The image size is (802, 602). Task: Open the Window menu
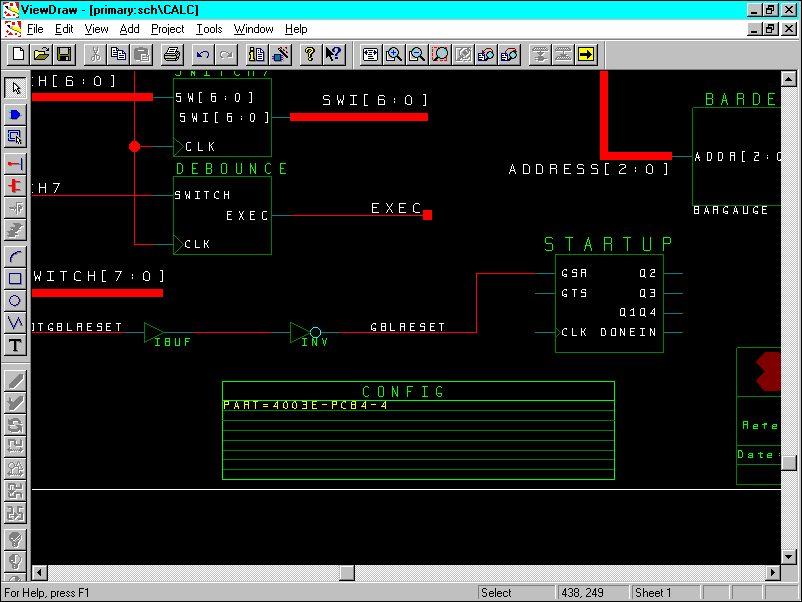click(x=253, y=29)
